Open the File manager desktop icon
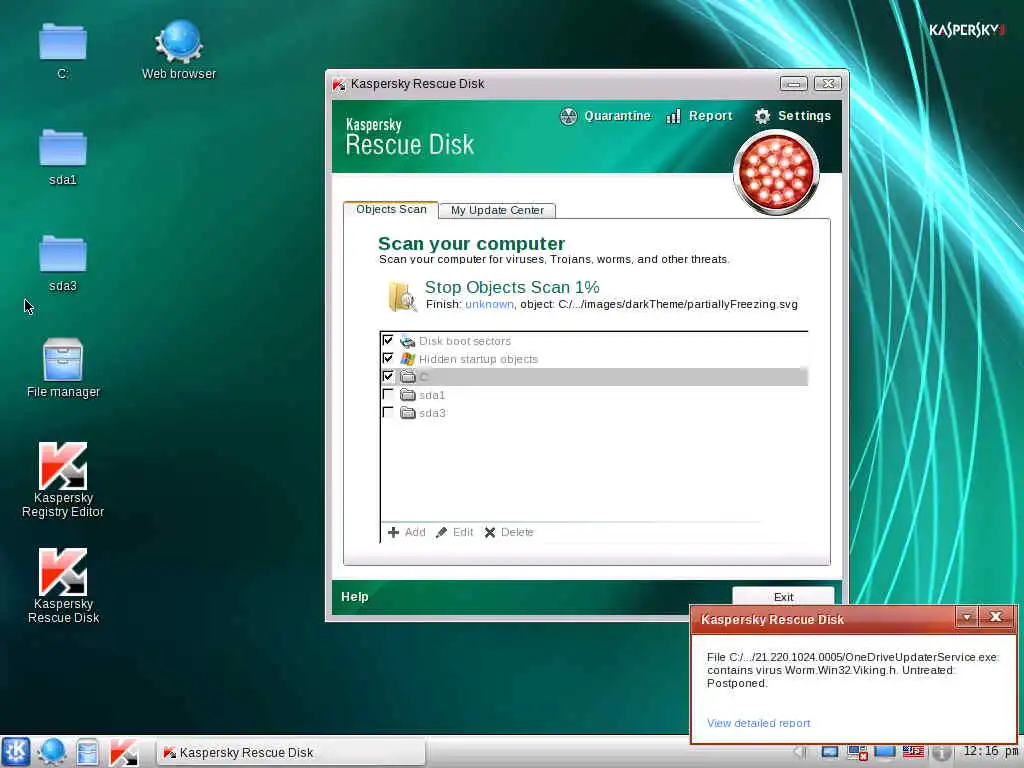 63,368
